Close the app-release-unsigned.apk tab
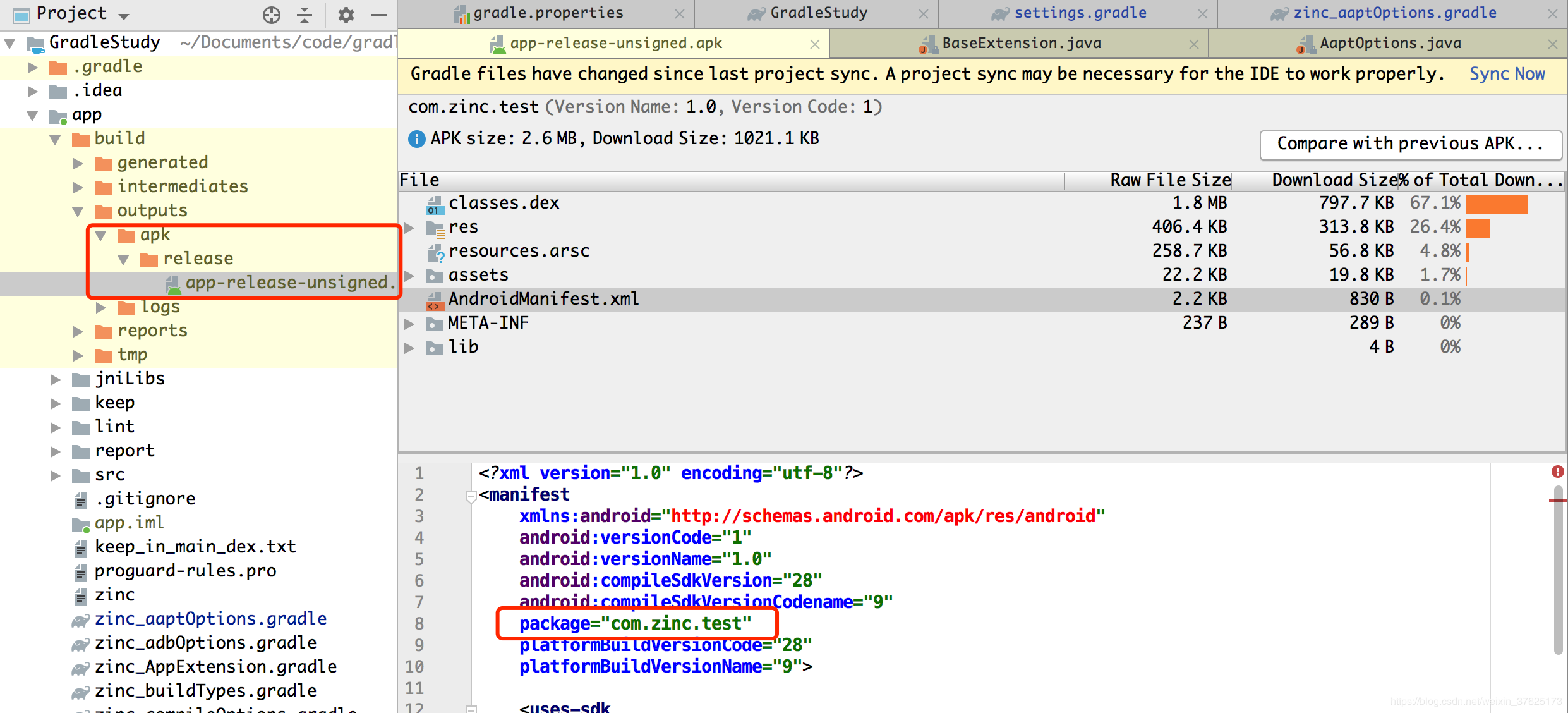The height and width of the screenshot is (713, 1568). (815, 44)
